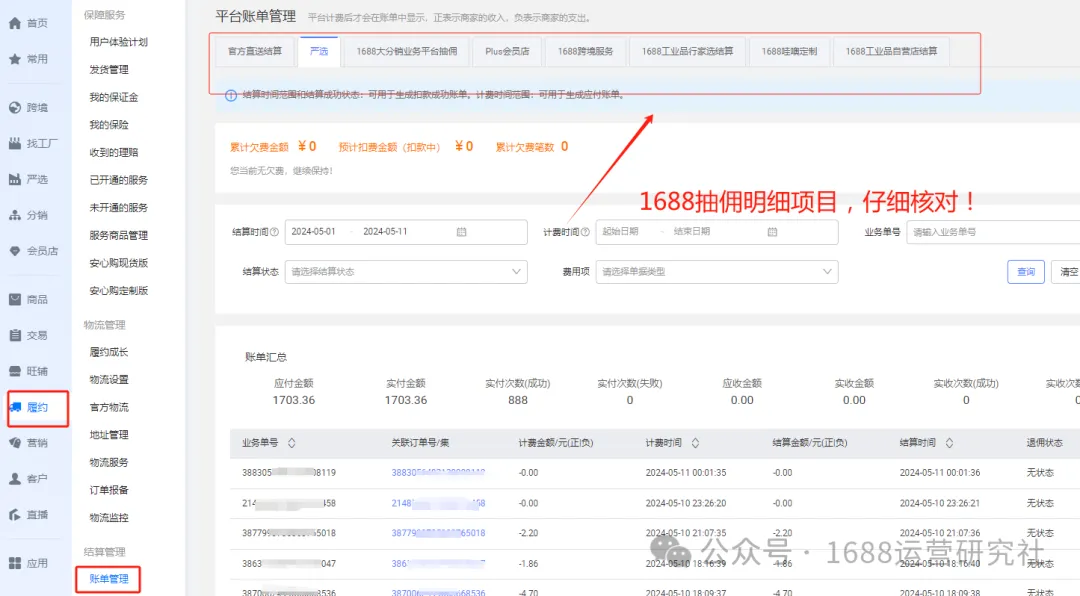Open 履约成长 menu item
Viewport: 1080px width, 596px height.
[x=109, y=352]
